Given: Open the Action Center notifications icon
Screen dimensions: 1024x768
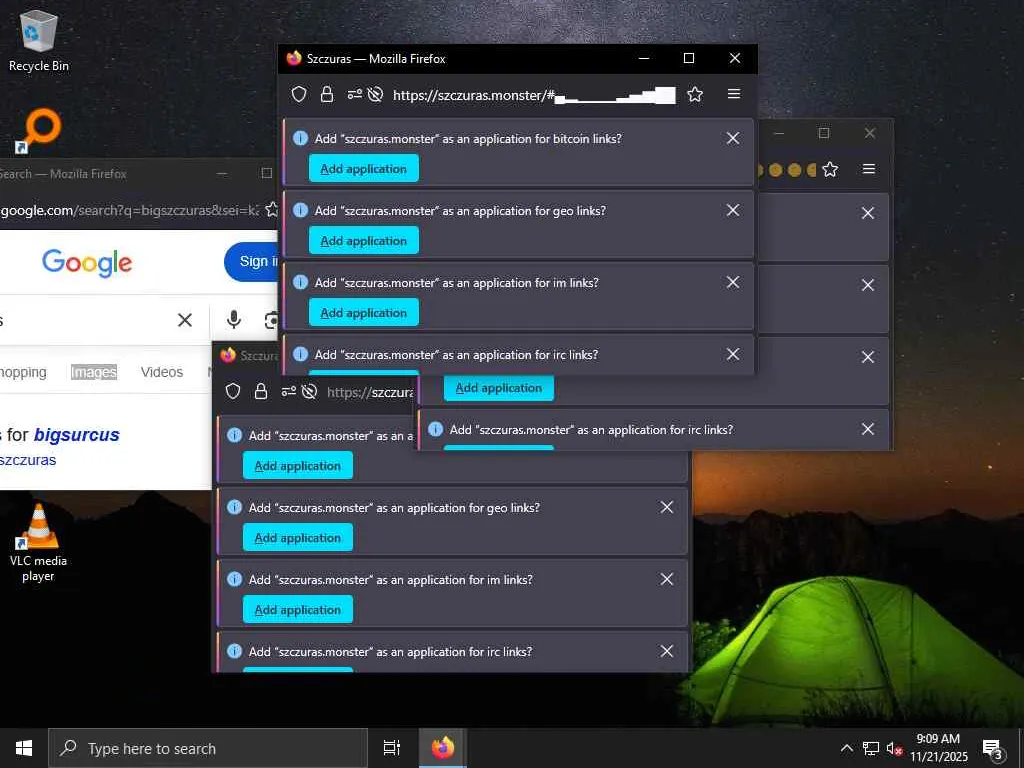Looking at the screenshot, I should (x=993, y=749).
